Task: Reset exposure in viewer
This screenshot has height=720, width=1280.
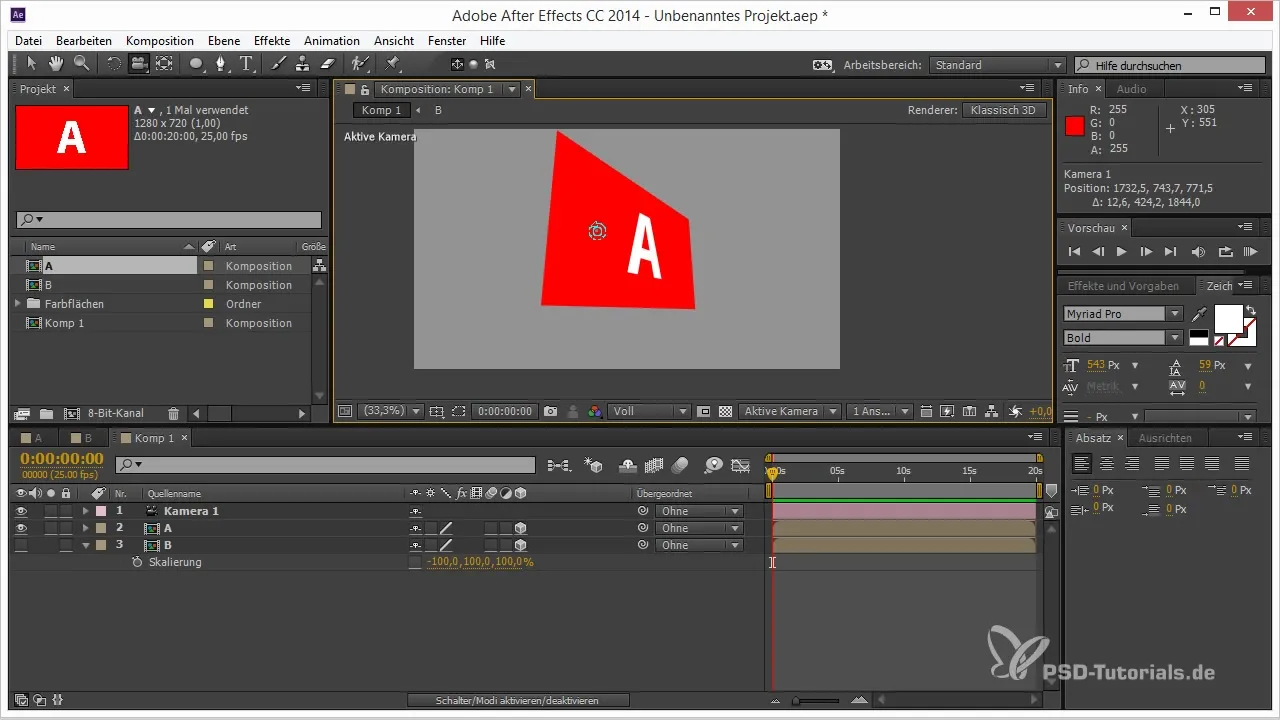Action: pyautogui.click(x=1015, y=411)
